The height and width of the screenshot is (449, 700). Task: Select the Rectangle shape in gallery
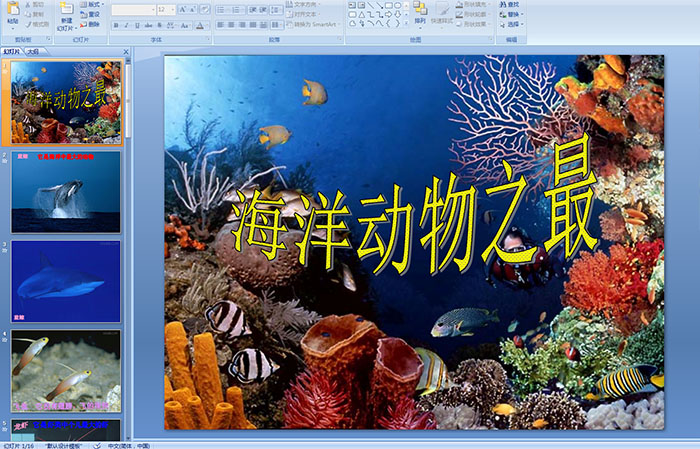(x=389, y=5)
